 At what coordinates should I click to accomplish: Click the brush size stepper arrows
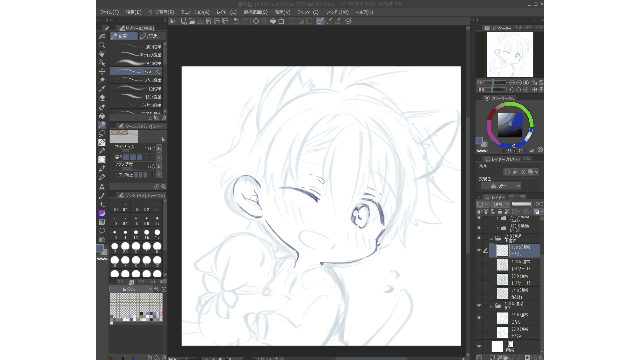coord(159,149)
